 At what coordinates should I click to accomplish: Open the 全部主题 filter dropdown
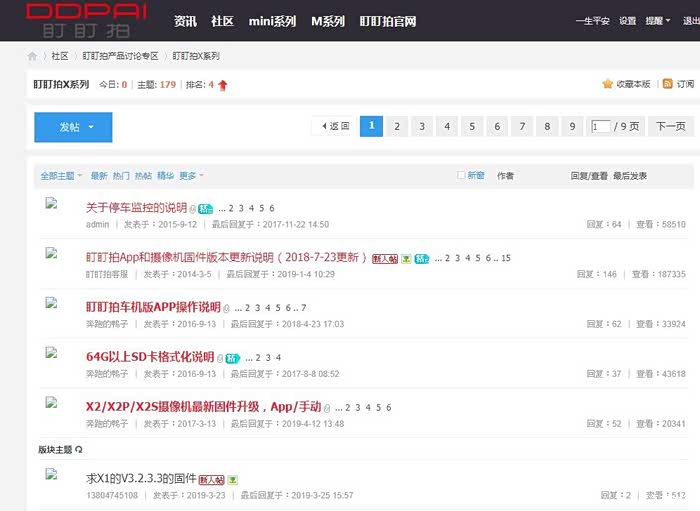coord(62,176)
